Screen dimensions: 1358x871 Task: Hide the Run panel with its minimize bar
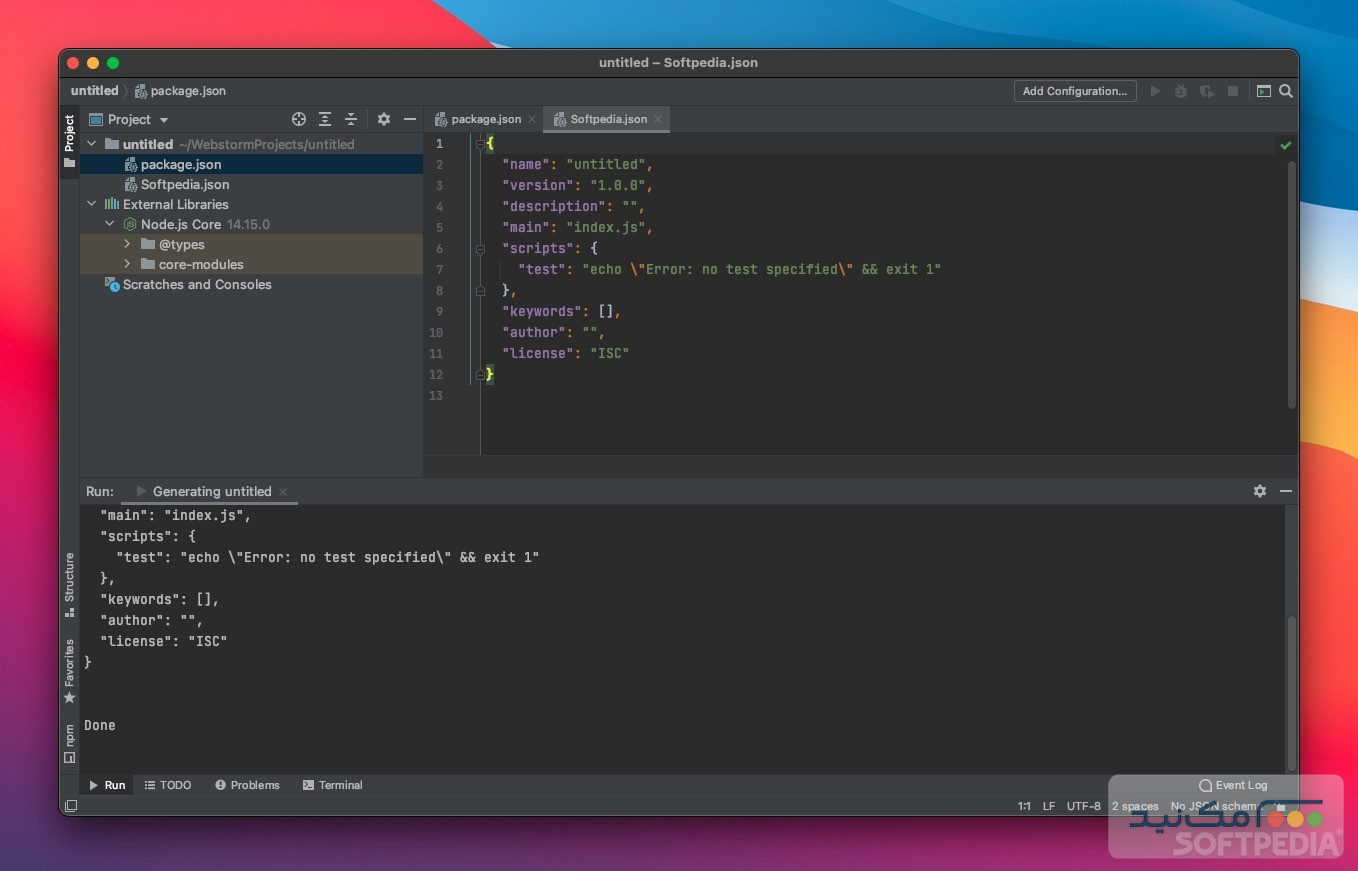point(1286,491)
